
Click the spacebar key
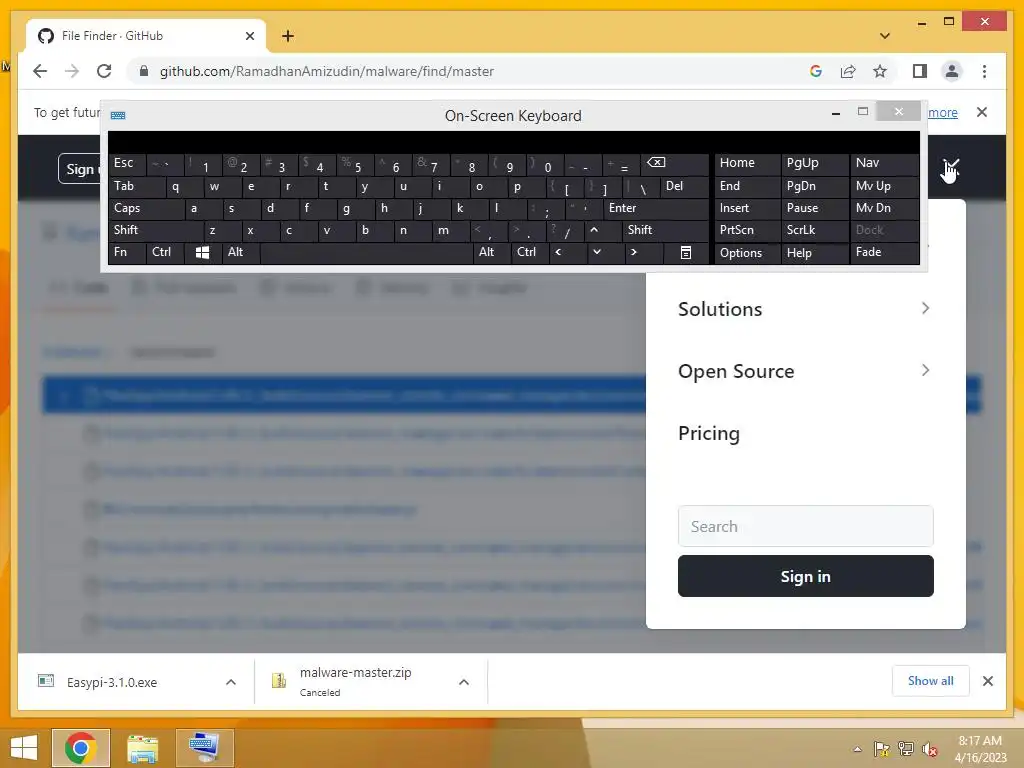[x=366, y=253]
